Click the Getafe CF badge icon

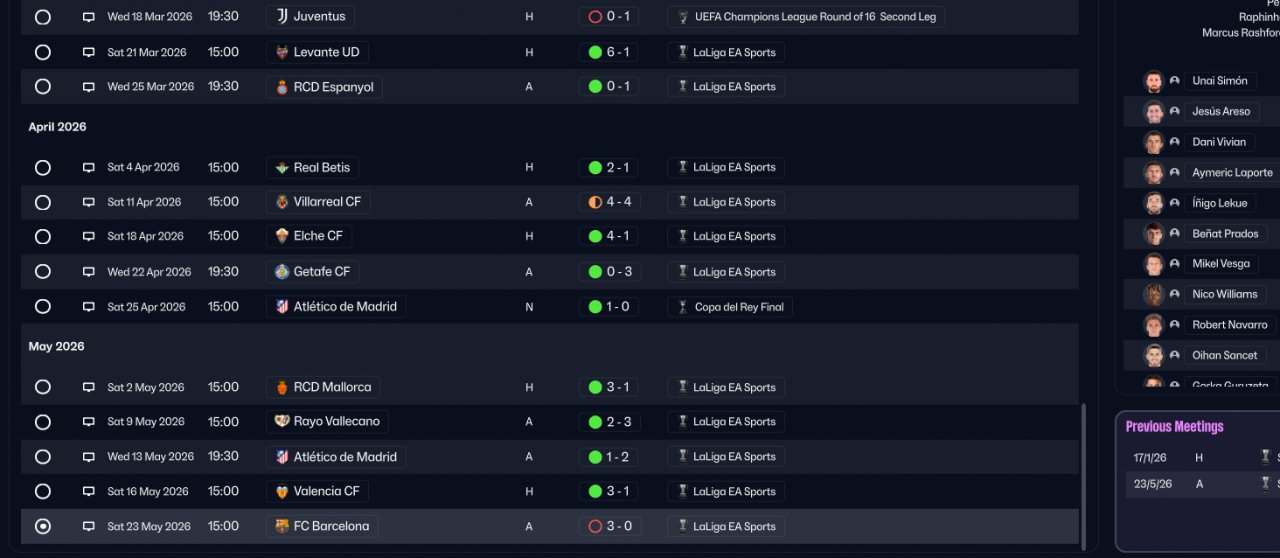282,272
